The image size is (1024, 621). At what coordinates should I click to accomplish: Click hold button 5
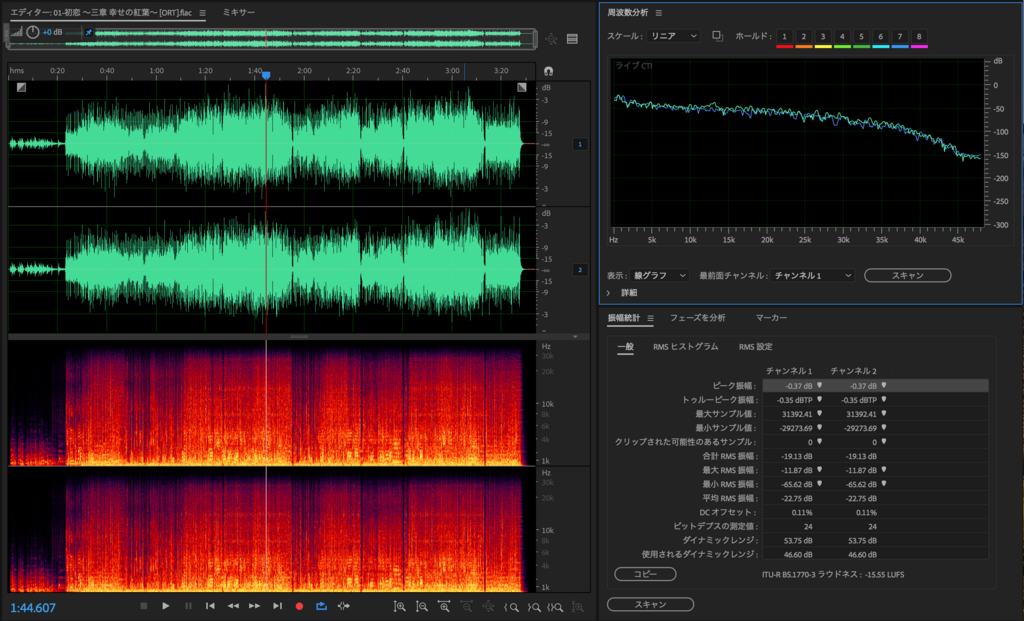point(861,37)
